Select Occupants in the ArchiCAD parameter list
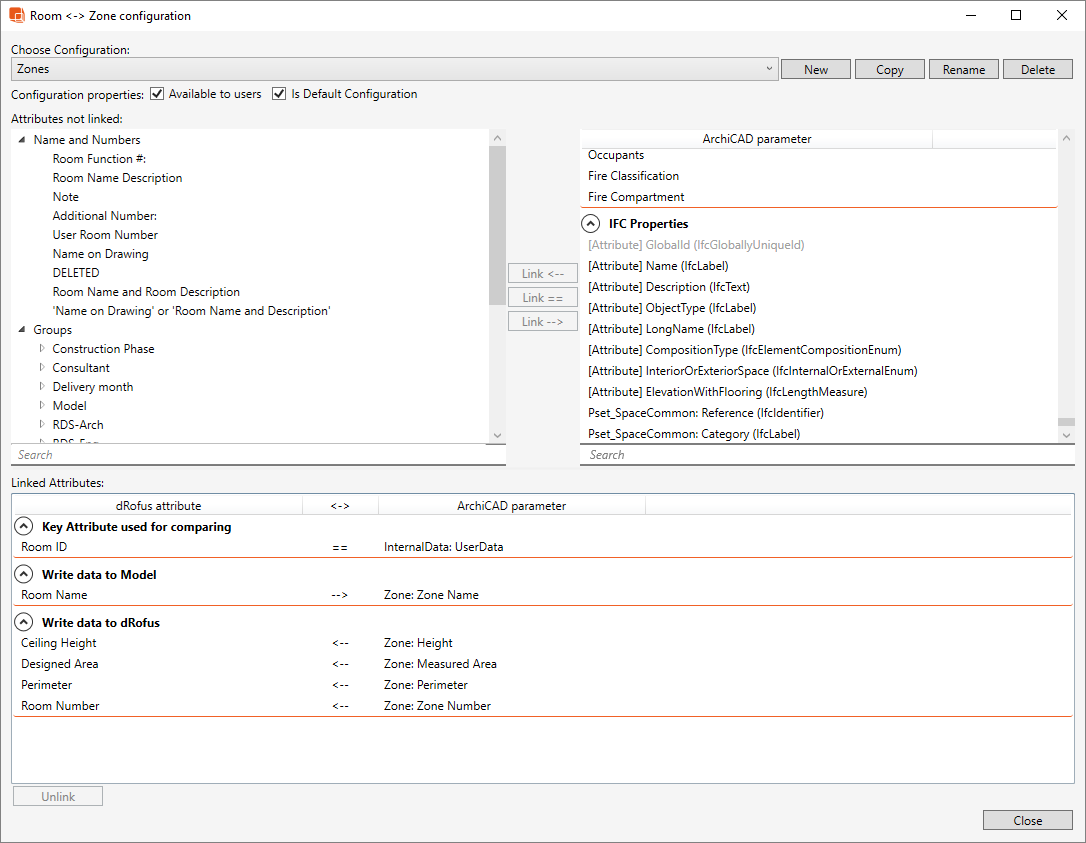This screenshot has width=1086, height=843. (x=616, y=156)
